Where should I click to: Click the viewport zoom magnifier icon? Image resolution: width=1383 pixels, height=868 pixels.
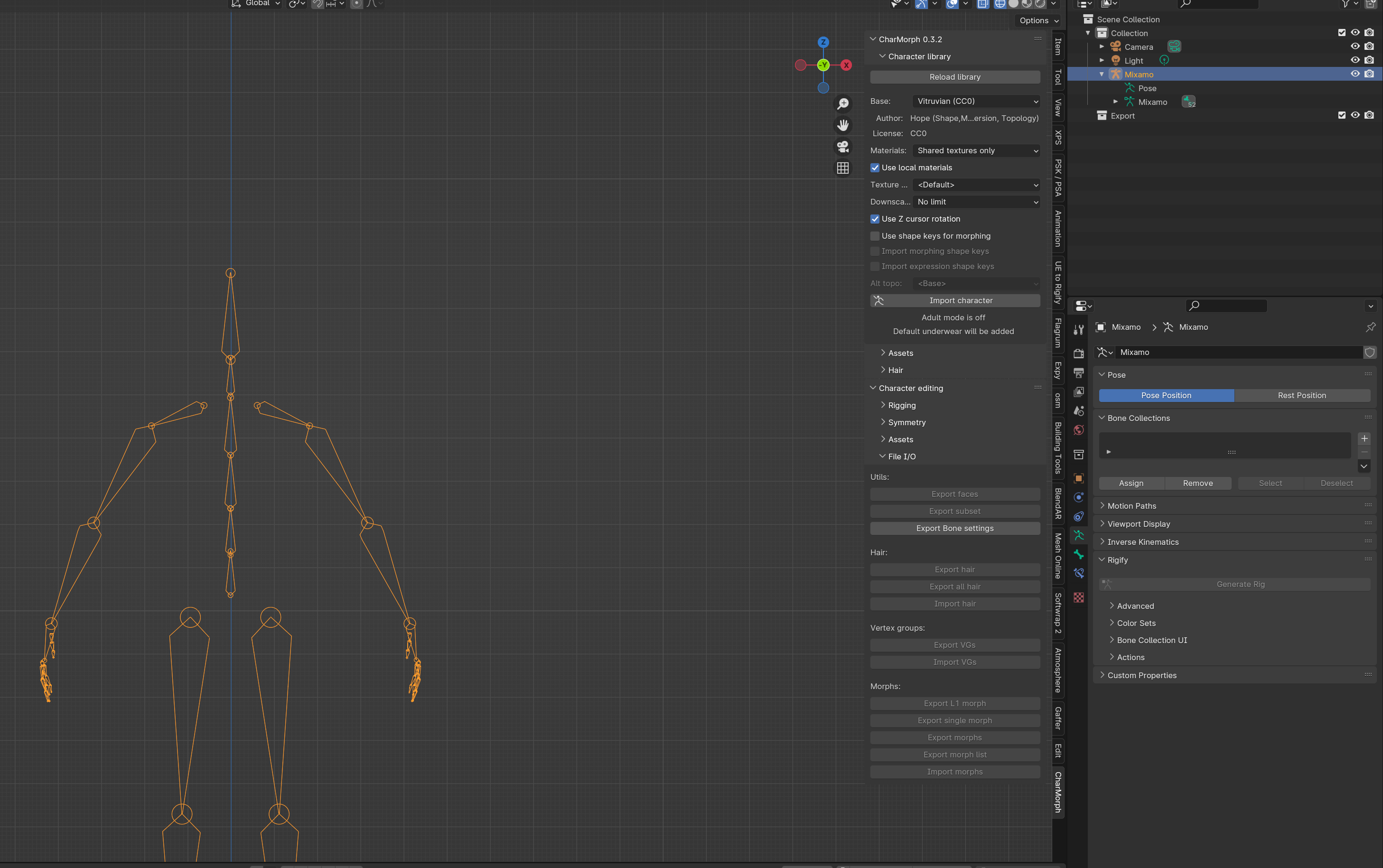pos(843,104)
